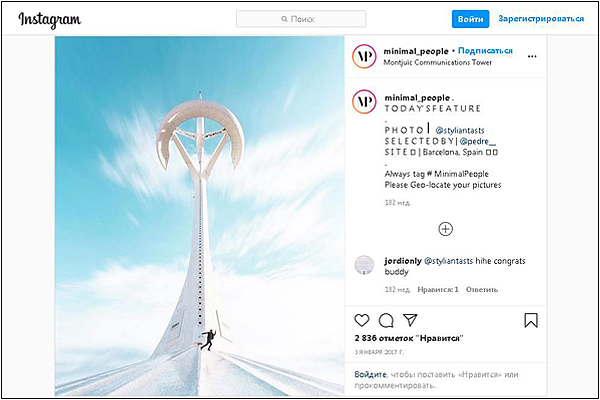
Task: Click the 182 нед. caption timestamp
Action: point(398,202)
